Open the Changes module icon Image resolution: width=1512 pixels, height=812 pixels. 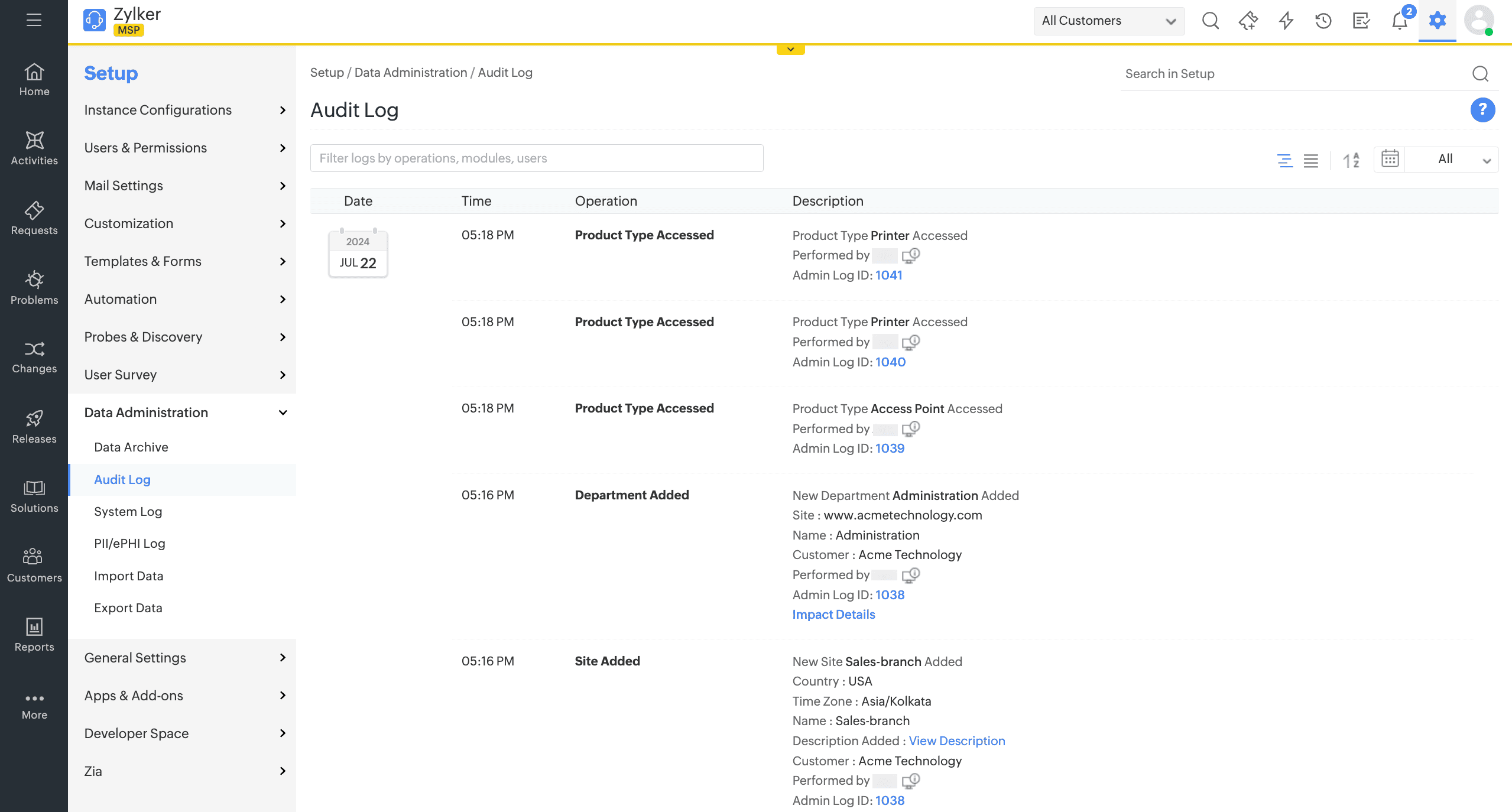coord(34,349)
